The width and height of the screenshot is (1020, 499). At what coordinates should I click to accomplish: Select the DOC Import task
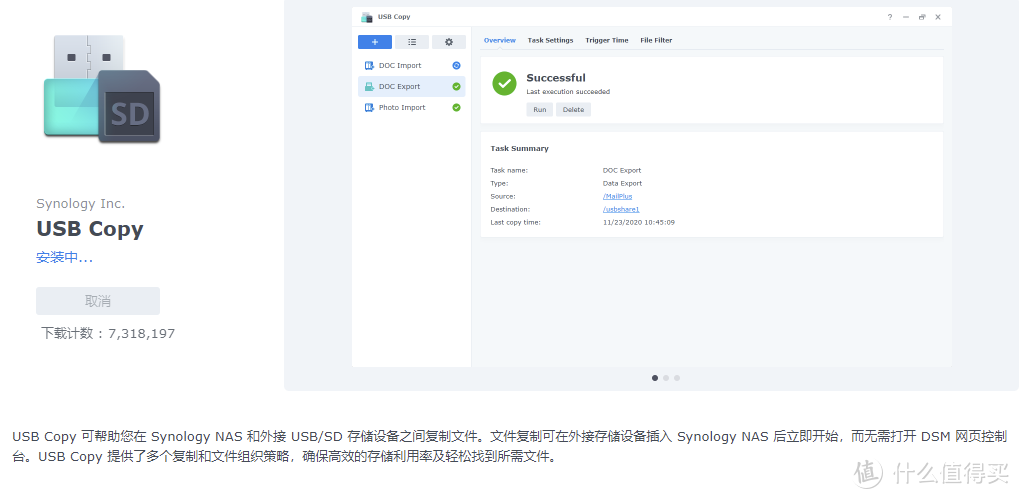coord(400,66)
